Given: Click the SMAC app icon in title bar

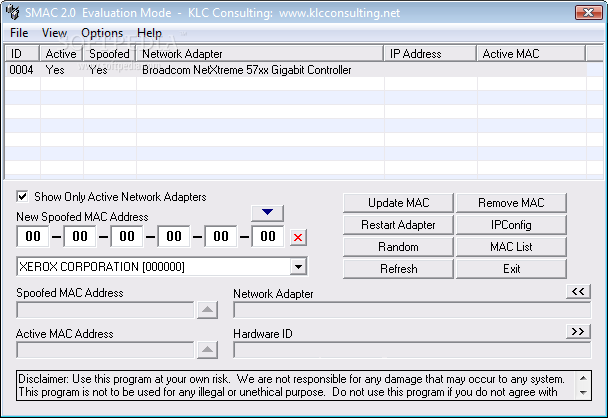Looking at the screenshot, I should tap(13, 12).
